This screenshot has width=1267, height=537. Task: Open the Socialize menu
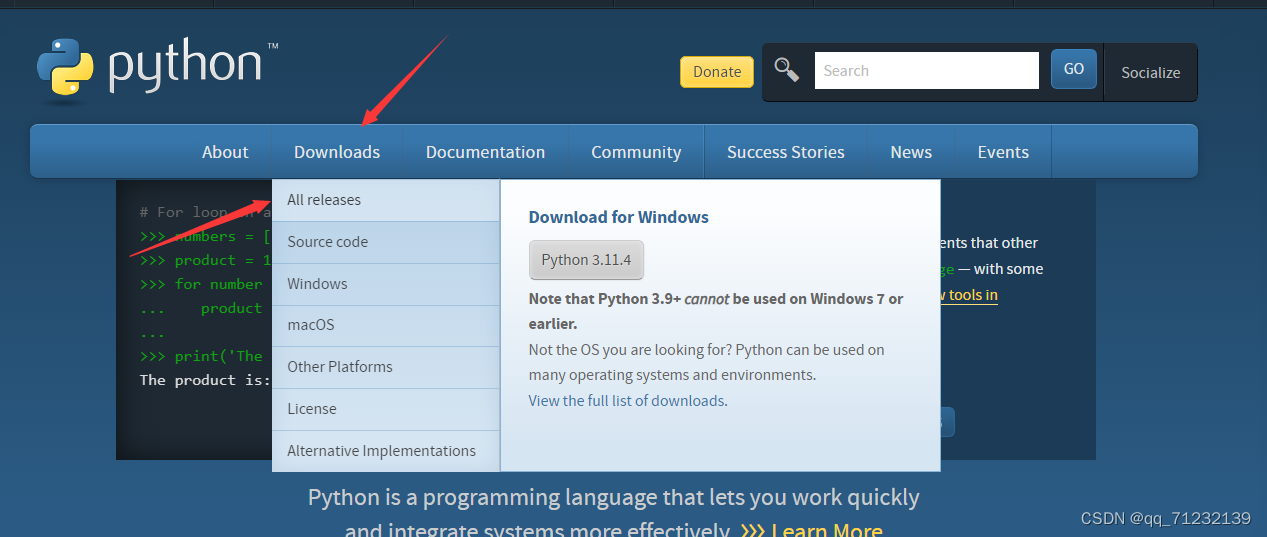tap(1150, 72)
